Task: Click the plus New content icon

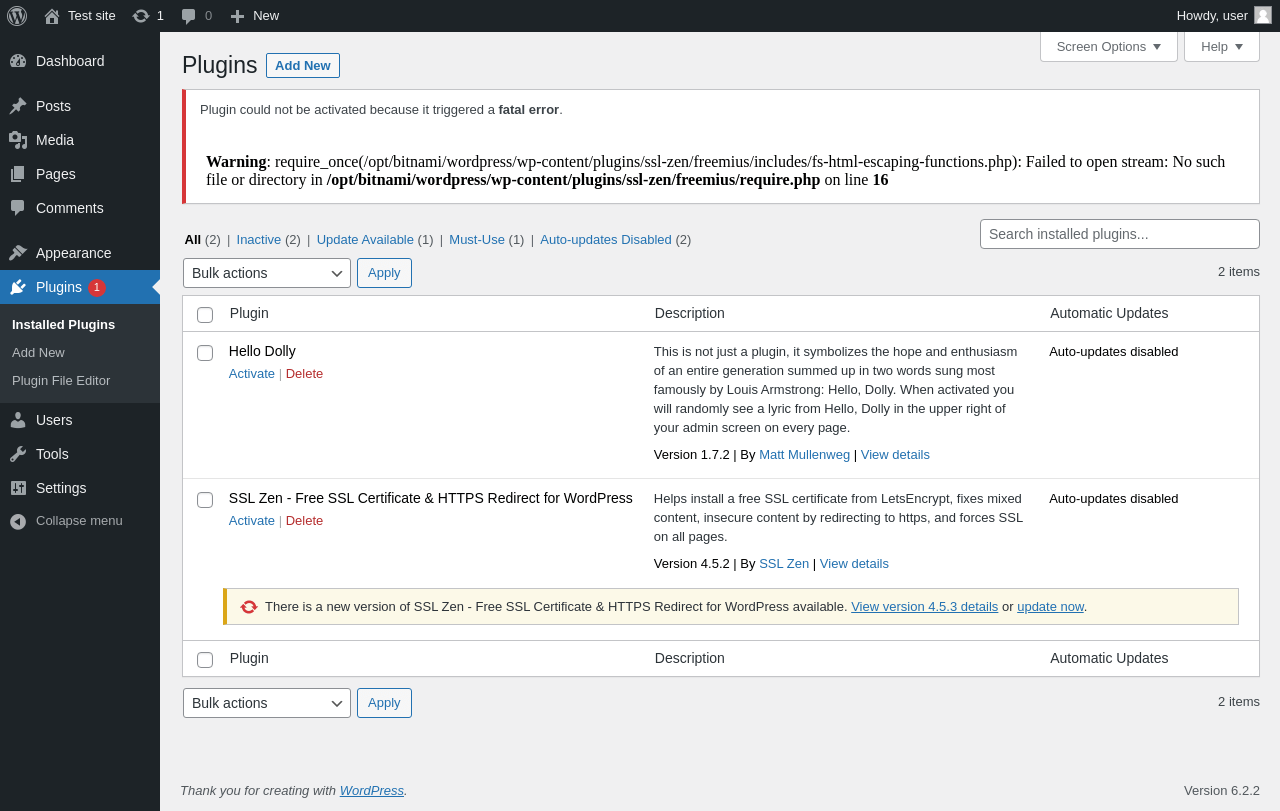Action: click(x=237, y=16)
